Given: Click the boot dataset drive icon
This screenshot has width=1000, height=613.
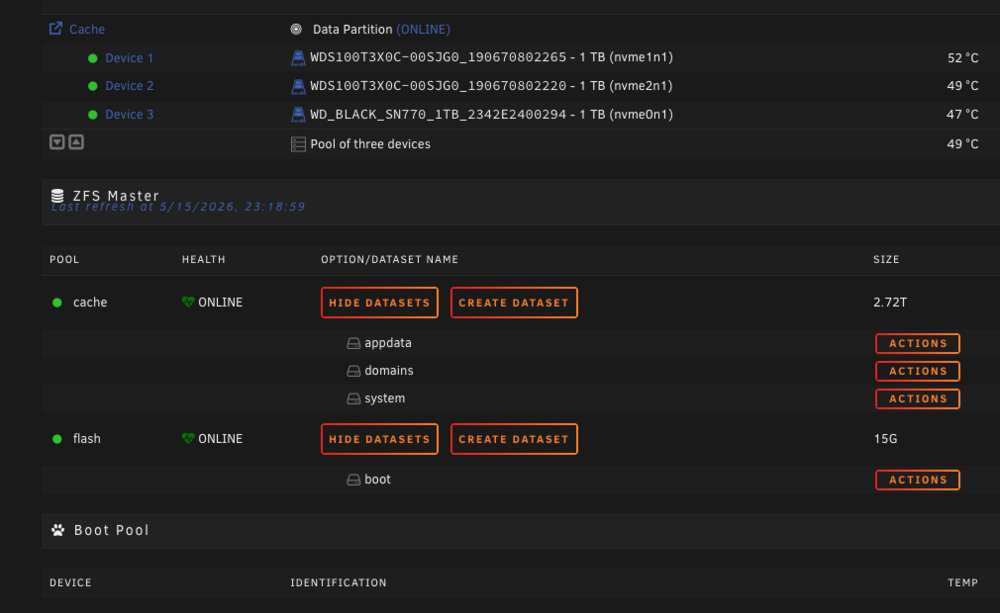Looking at the screenshot, I should [x=353, y=480].
